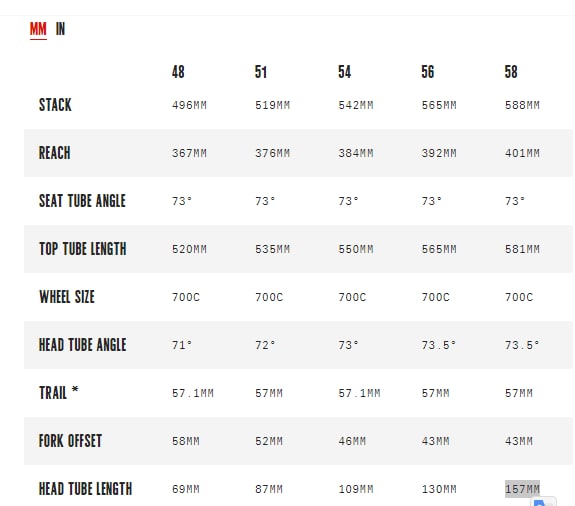Click the blue icon at bottom right corner
575x506 pixels.
coord(544,502)
